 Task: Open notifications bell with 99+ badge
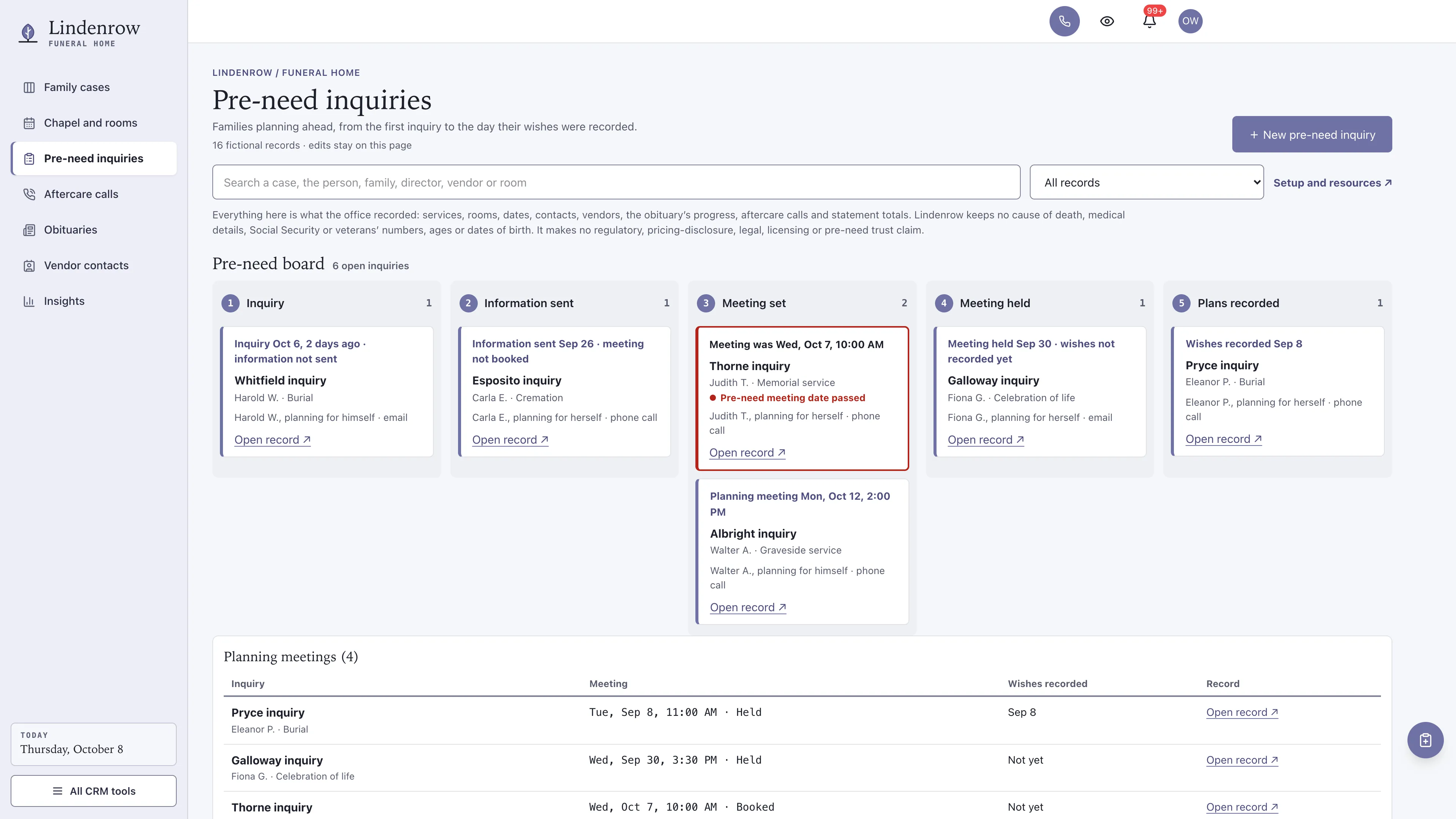[x=1149, y=22]
